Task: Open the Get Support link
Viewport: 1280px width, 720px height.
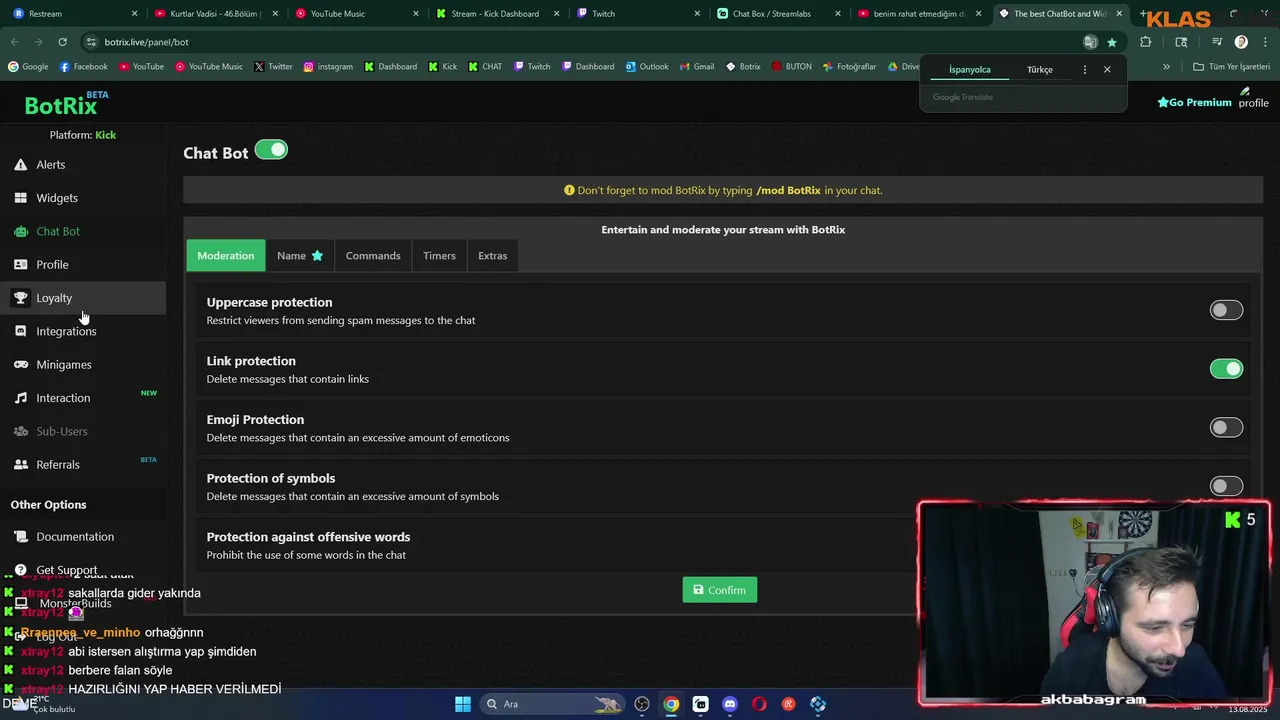Action: pyautogui.click(x=67, y=570)
